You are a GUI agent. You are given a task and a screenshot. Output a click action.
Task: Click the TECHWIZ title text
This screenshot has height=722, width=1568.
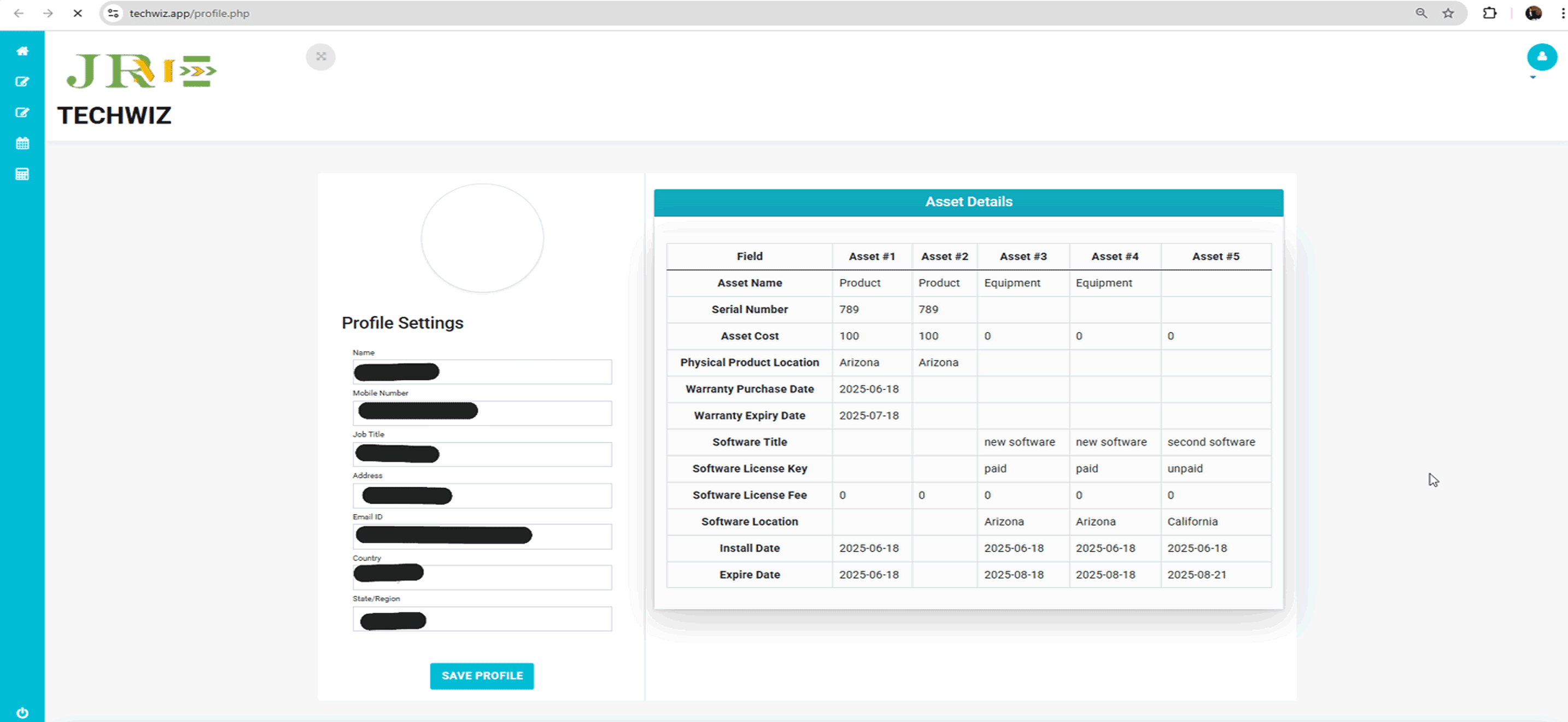tap(114, 115)
